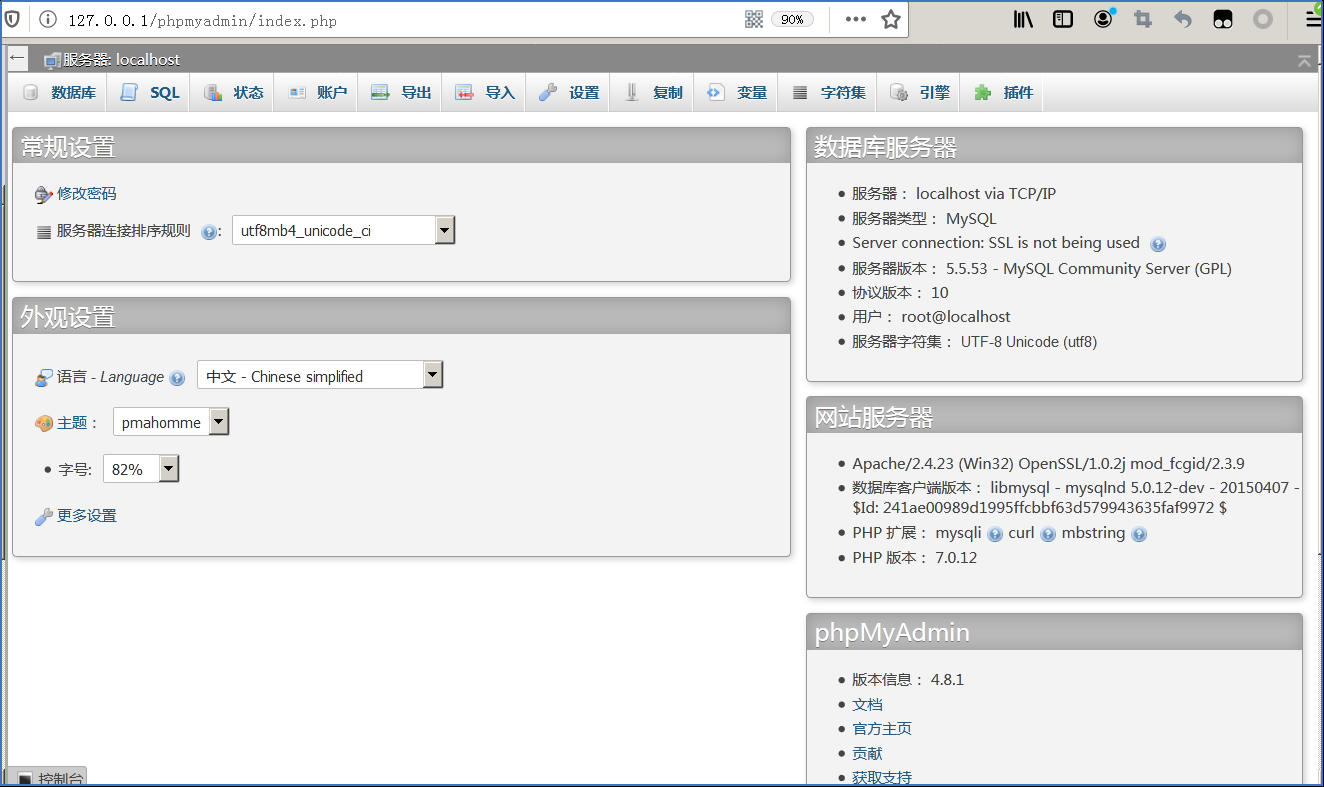Click the wrench icon beside 更多设置
The width and height of the screenshot is (1324, 787).
43,517
